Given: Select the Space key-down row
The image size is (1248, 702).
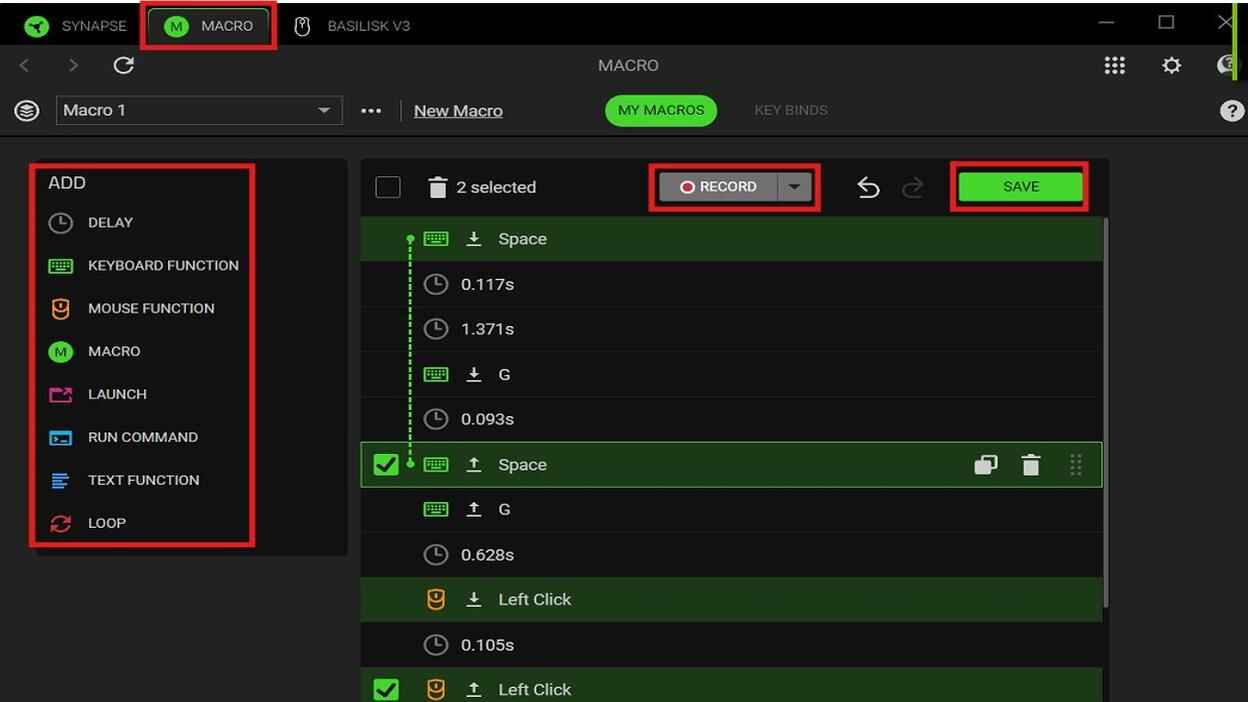Looking at the screenshot, I should 731,239.
